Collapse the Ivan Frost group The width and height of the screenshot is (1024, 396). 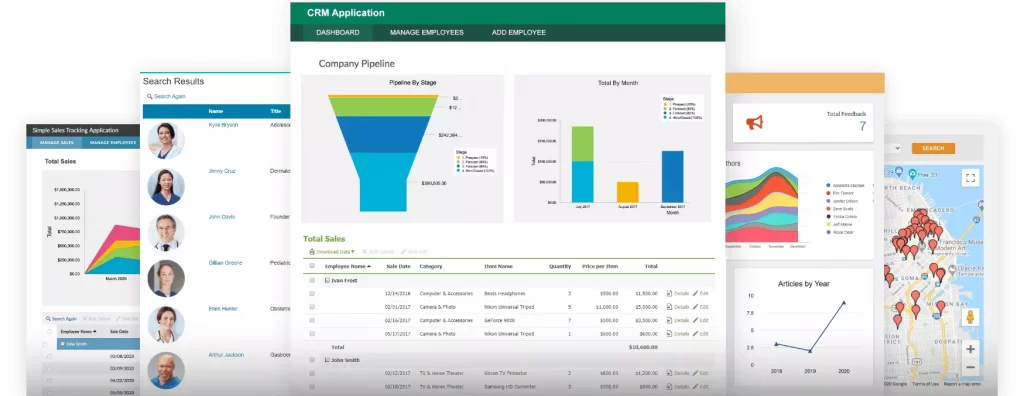click(327, 280)
